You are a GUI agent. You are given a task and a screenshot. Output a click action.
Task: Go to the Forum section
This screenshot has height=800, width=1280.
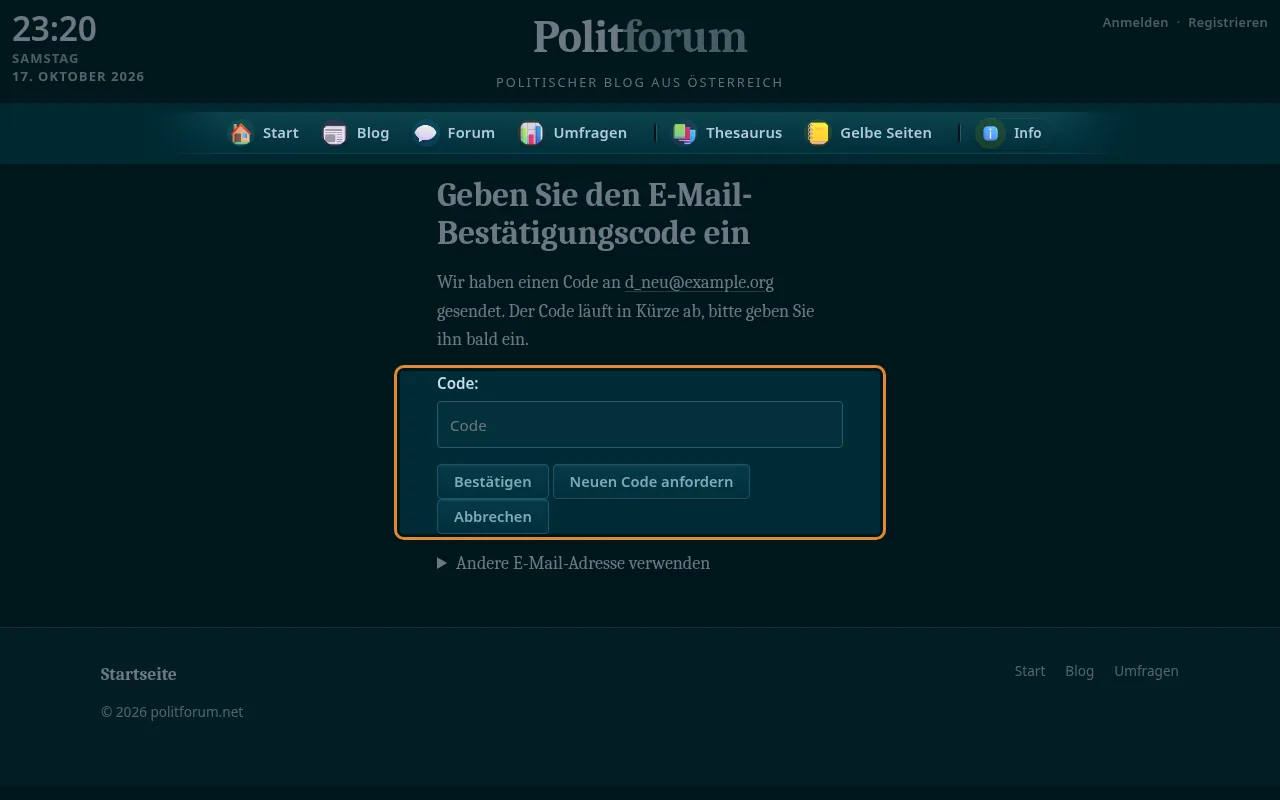tap(456, 133)
